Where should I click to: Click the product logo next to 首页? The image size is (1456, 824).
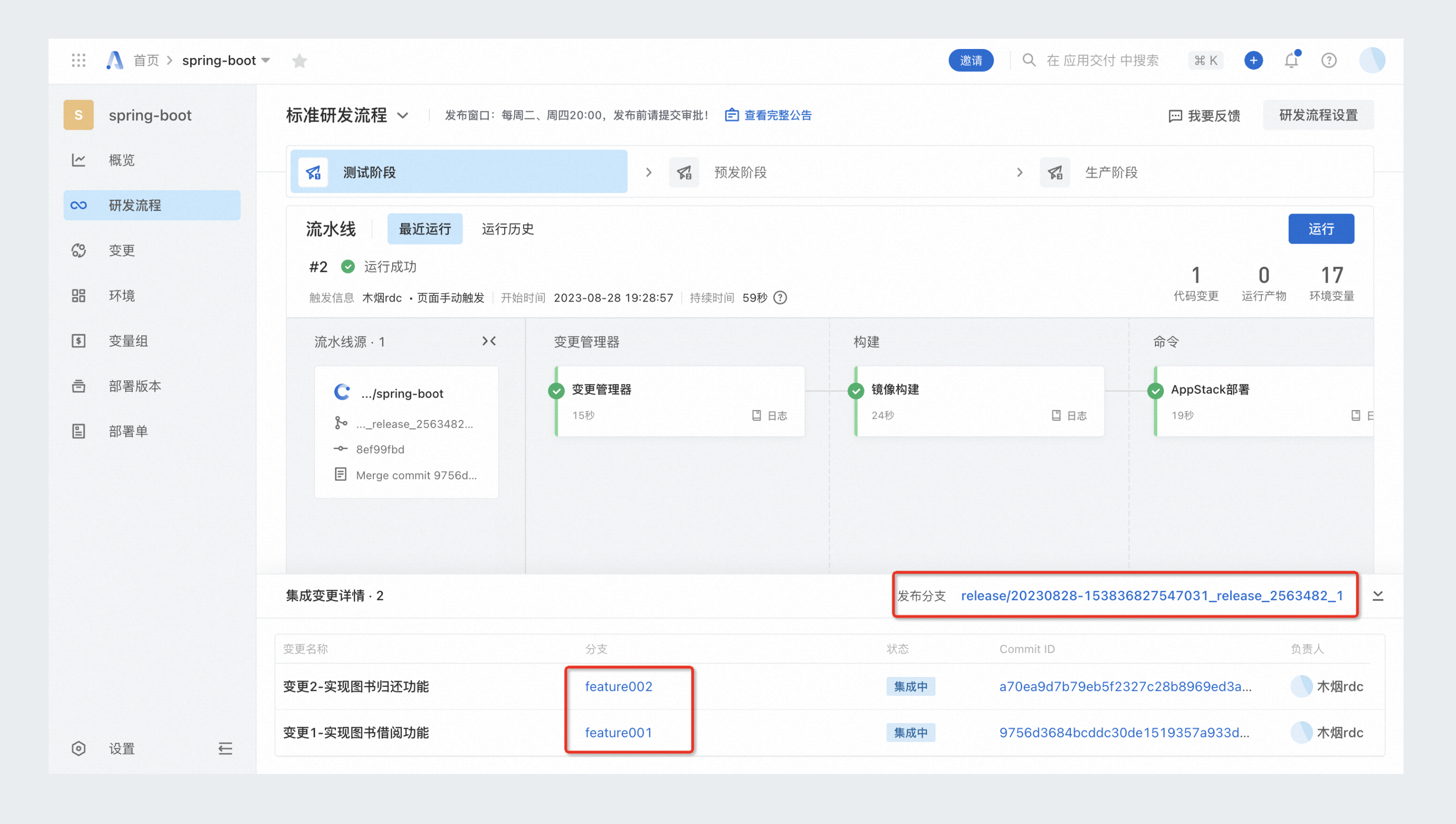(x=115, y=60)
